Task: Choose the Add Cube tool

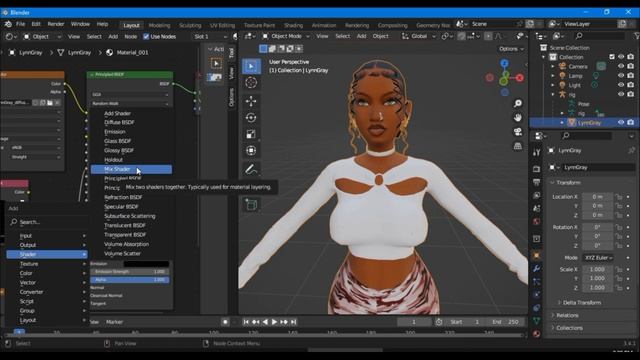Action: (x=251, y=204)
